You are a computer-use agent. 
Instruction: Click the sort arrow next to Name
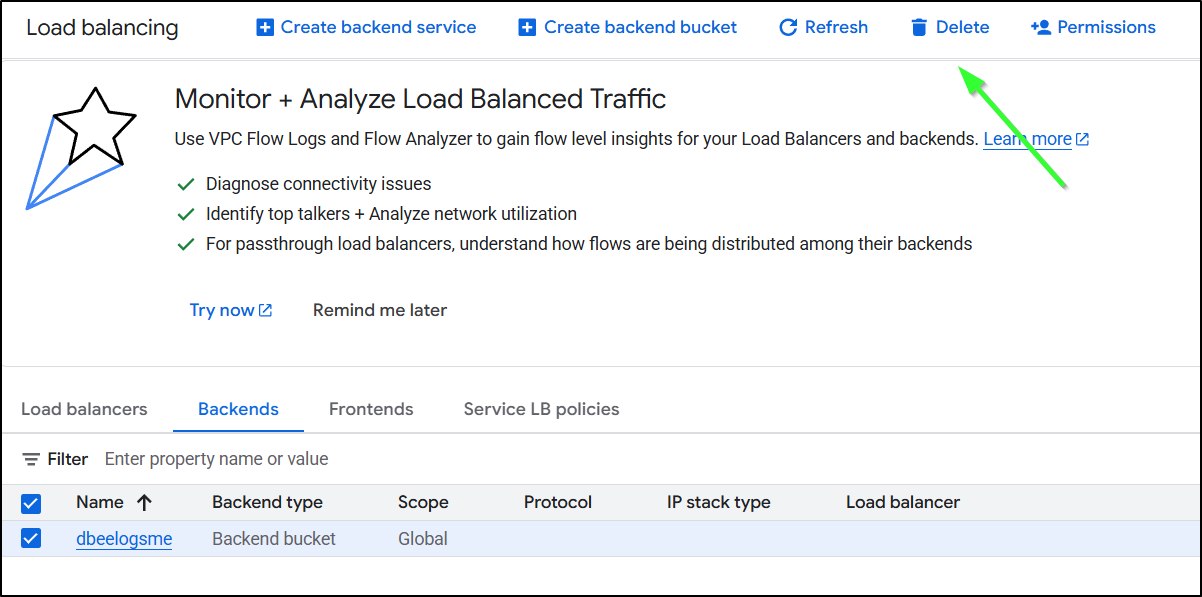pyautogui.click(x=145, y=503)
